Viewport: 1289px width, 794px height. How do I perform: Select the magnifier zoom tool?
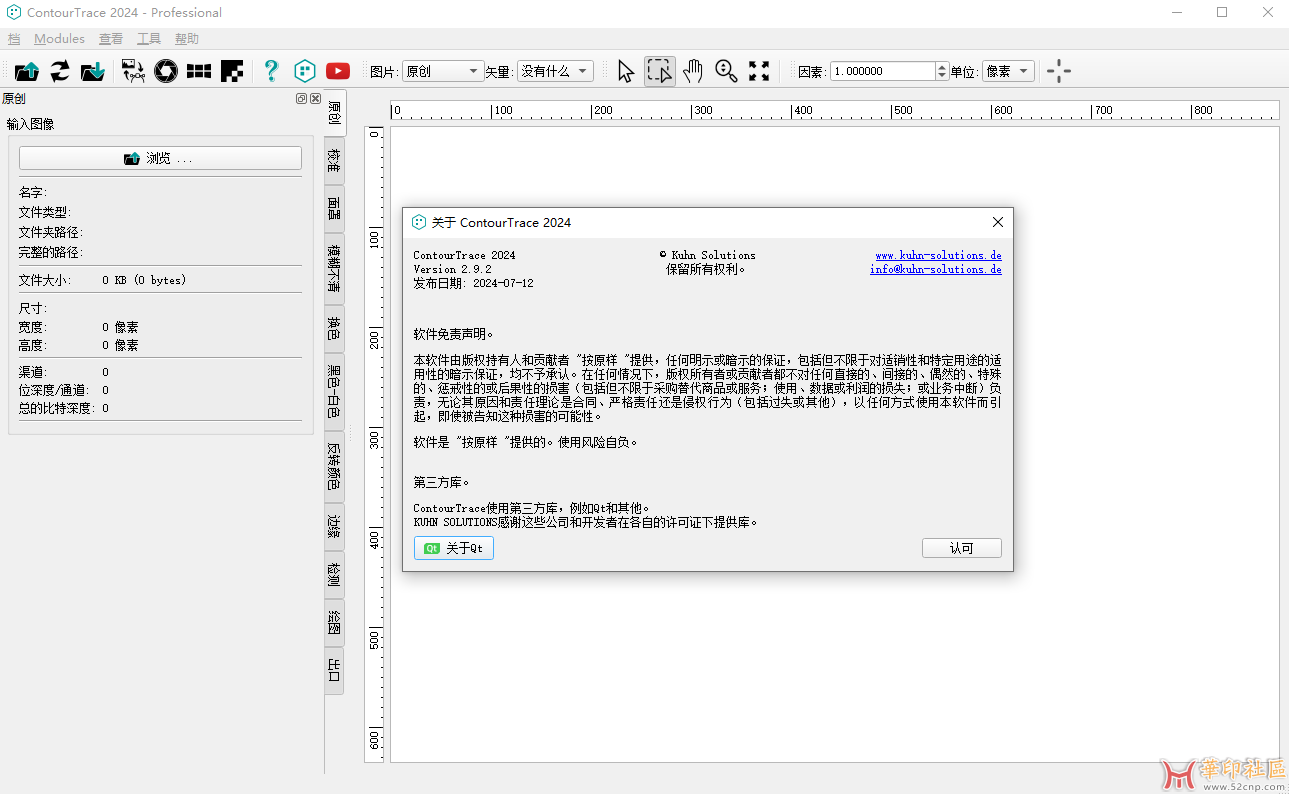pos(726,71)
